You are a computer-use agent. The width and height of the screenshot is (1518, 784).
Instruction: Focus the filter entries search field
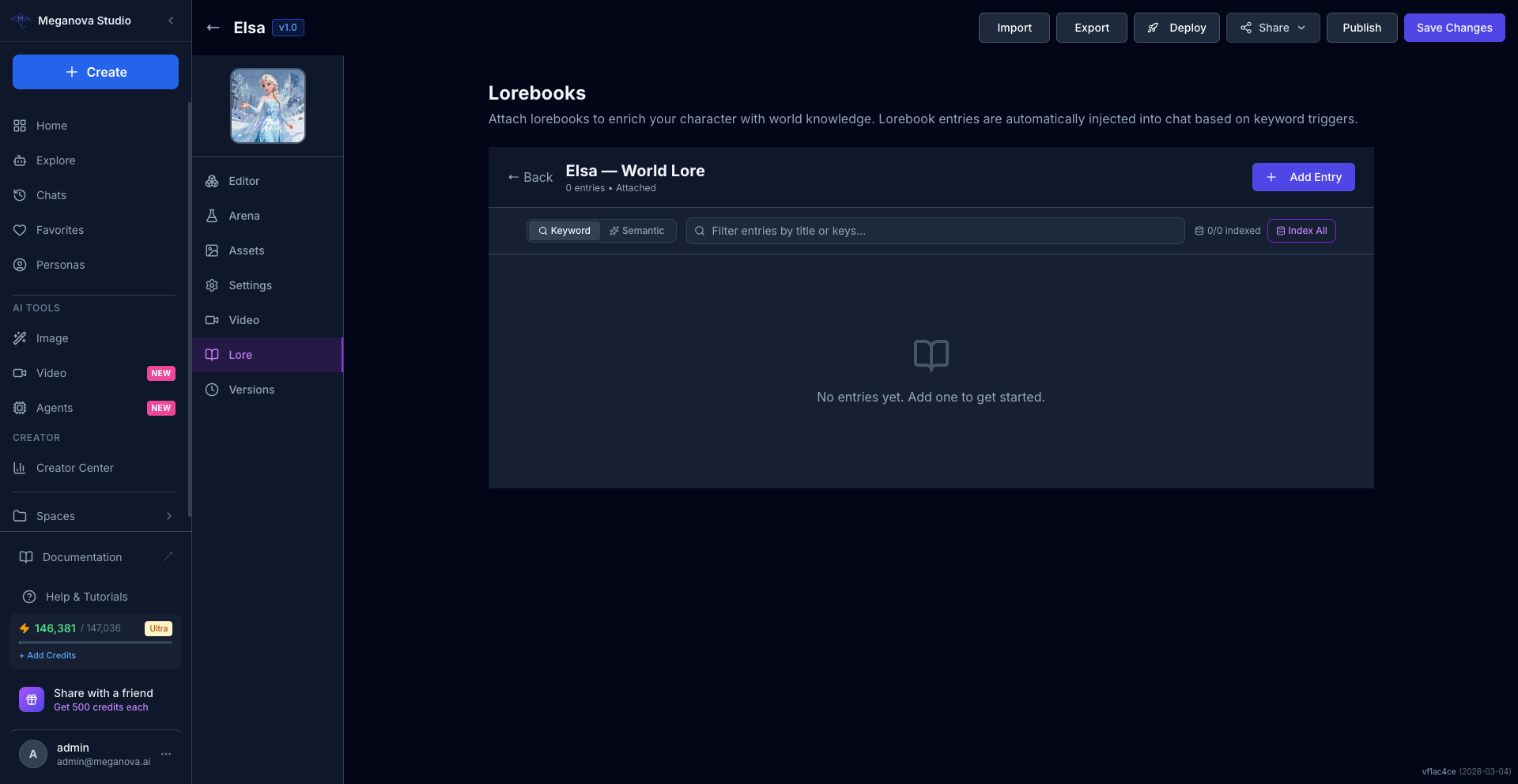(941, 231)
